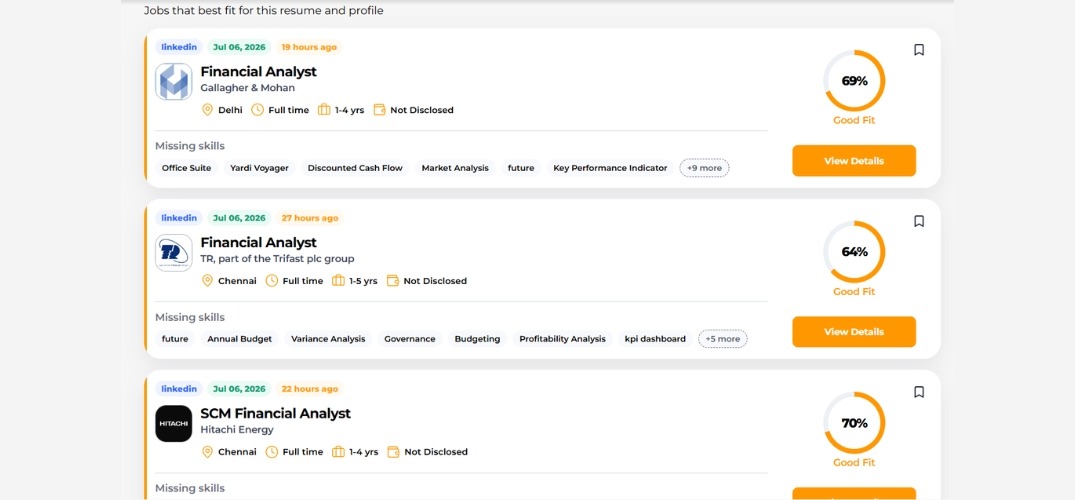Click the '22 hours ago' tag

point(310,389)
